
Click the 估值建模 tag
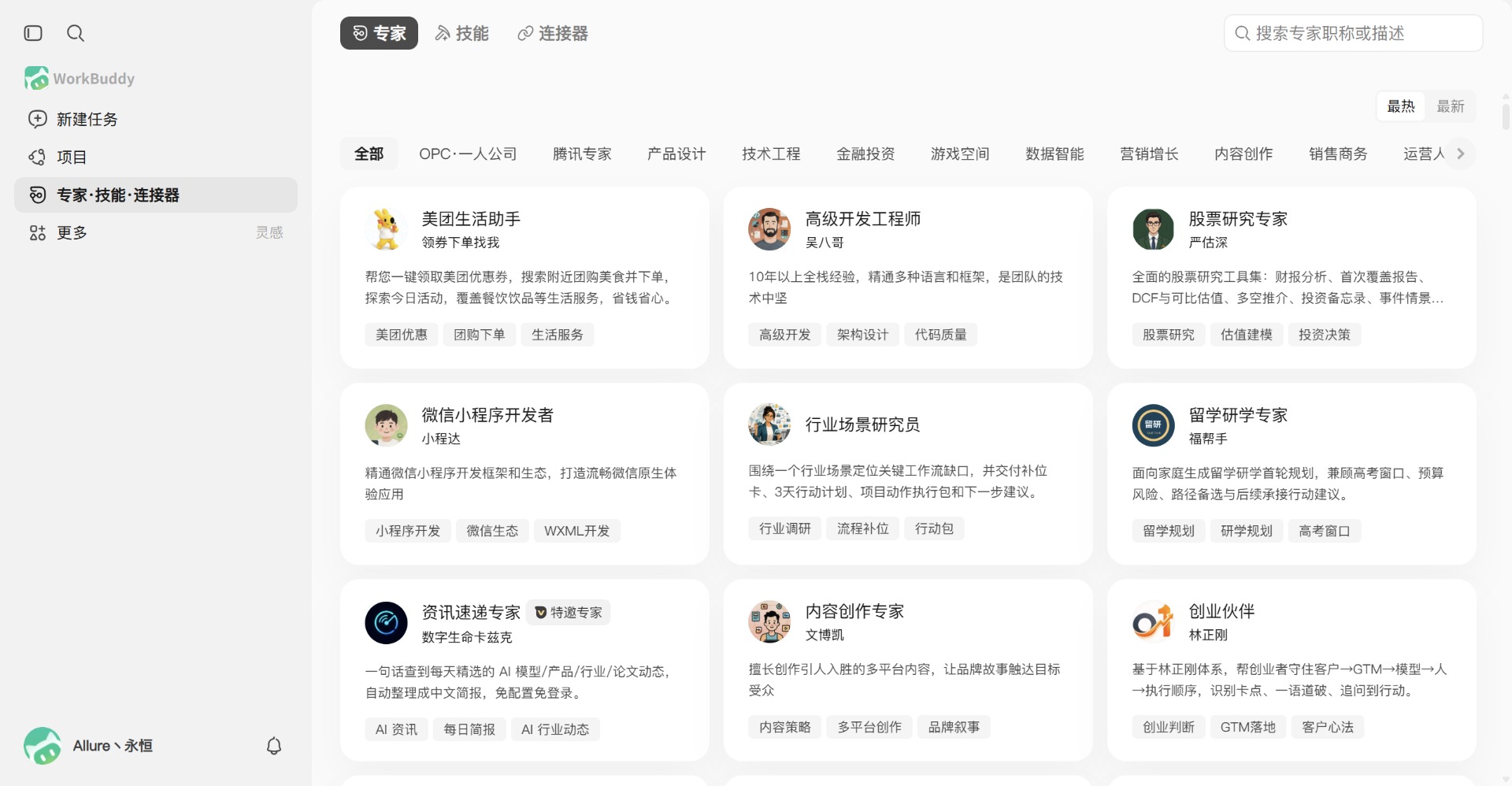tap(1247, 335)
